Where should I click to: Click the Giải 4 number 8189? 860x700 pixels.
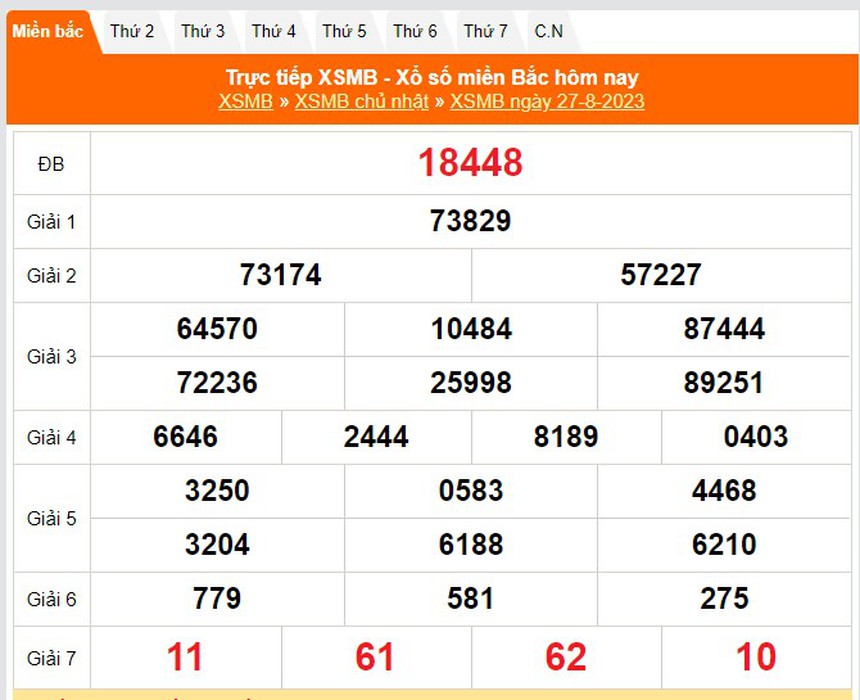566,437
